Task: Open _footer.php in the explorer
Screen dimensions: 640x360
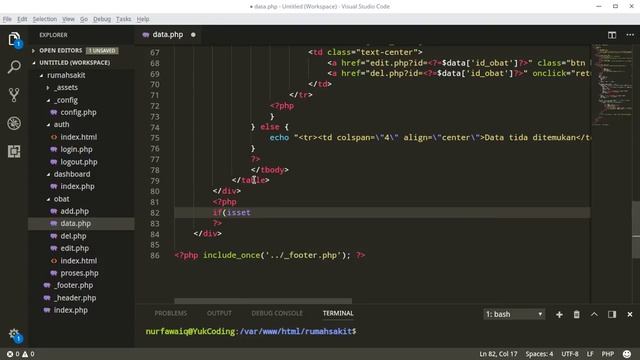Action: point(73,286)
